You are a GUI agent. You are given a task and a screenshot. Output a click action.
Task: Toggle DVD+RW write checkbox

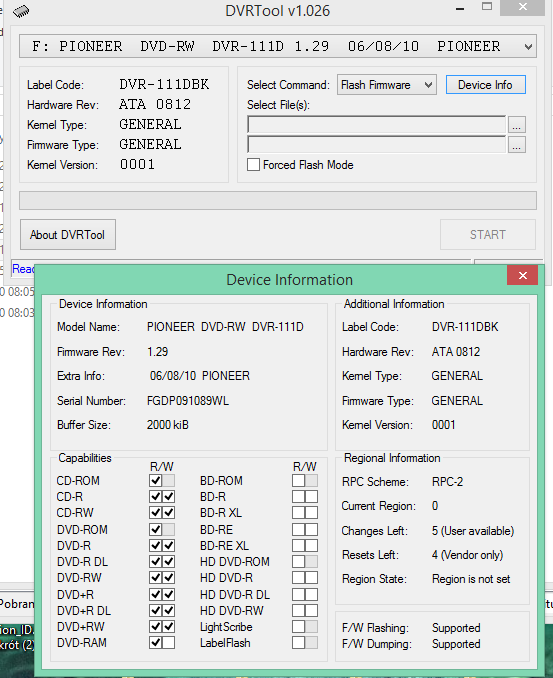169,627
